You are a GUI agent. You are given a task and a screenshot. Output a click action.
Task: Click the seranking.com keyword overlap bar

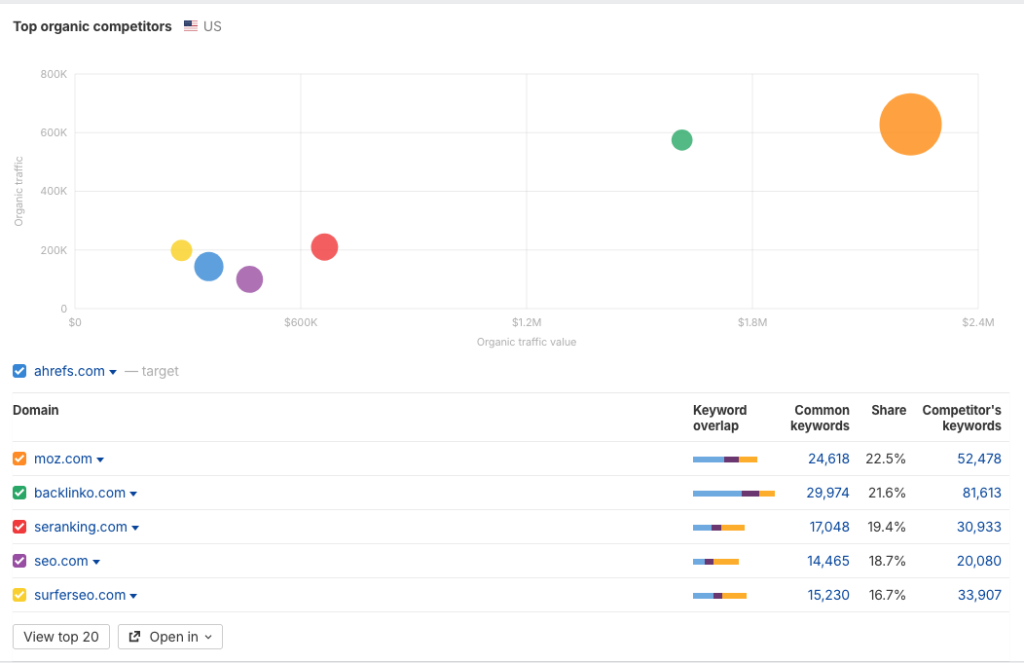(719, 527)
